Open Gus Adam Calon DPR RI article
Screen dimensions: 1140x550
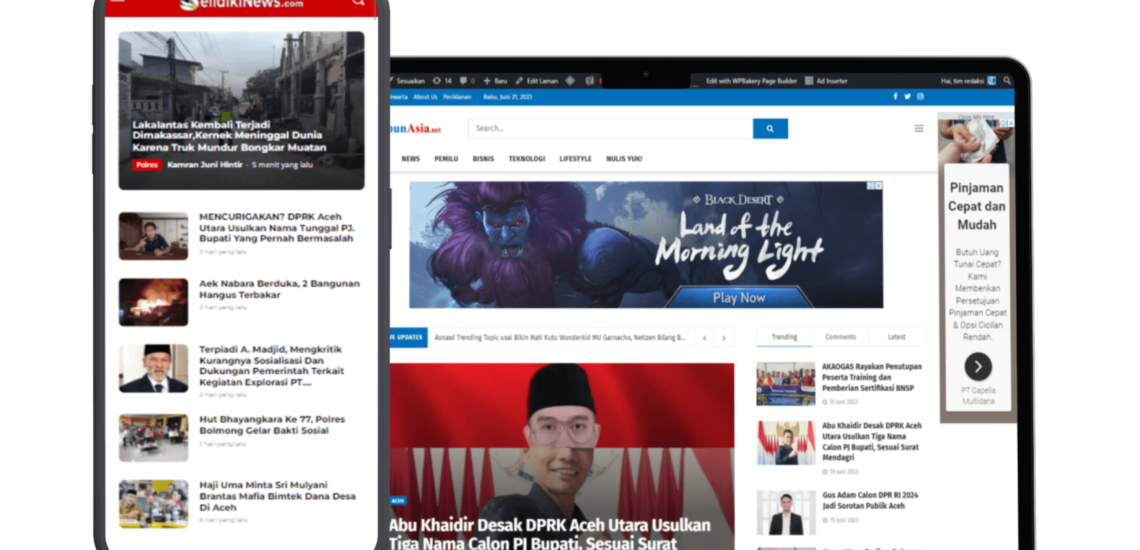[870, 501]
